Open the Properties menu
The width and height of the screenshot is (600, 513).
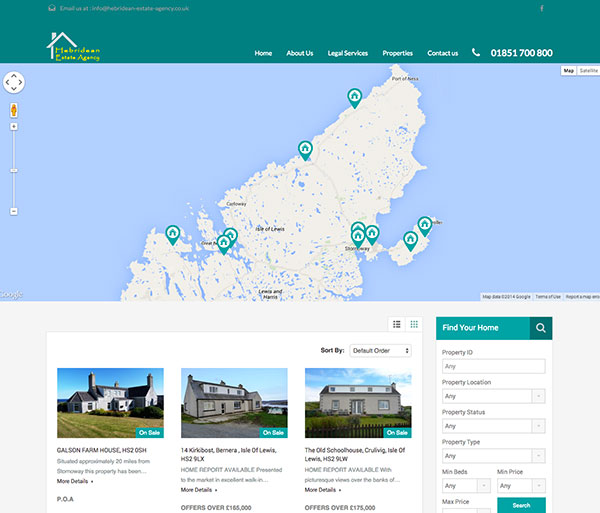397,53
